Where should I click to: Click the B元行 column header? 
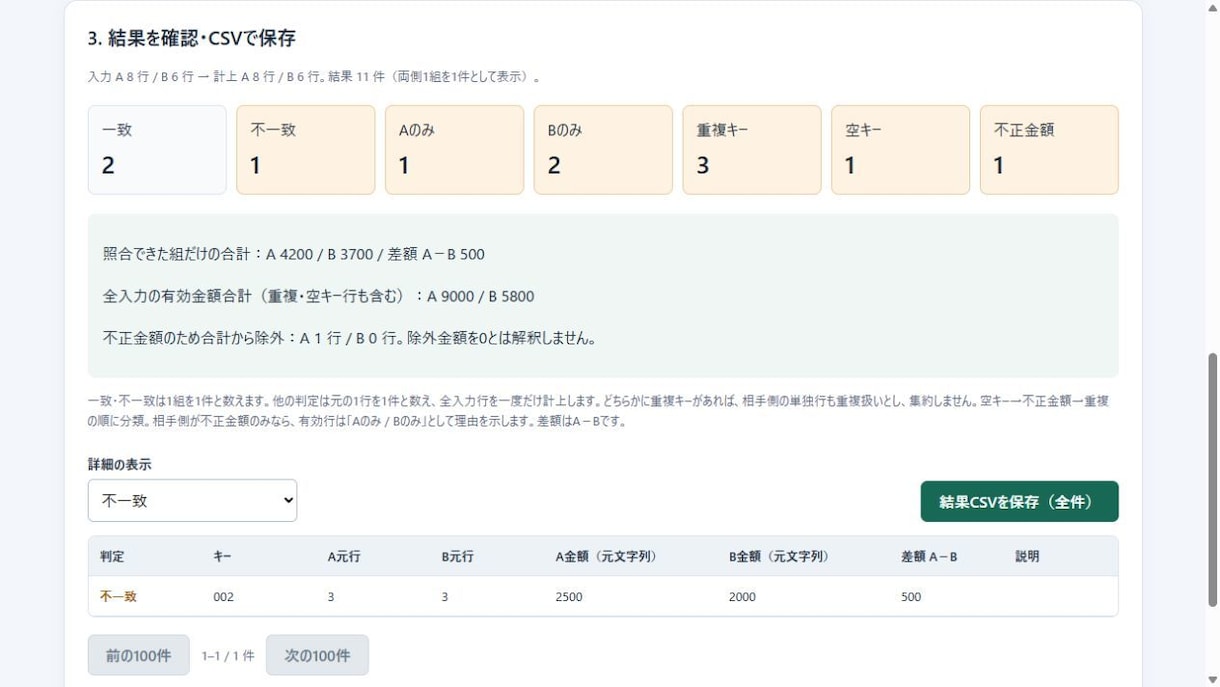pos(458,556)
